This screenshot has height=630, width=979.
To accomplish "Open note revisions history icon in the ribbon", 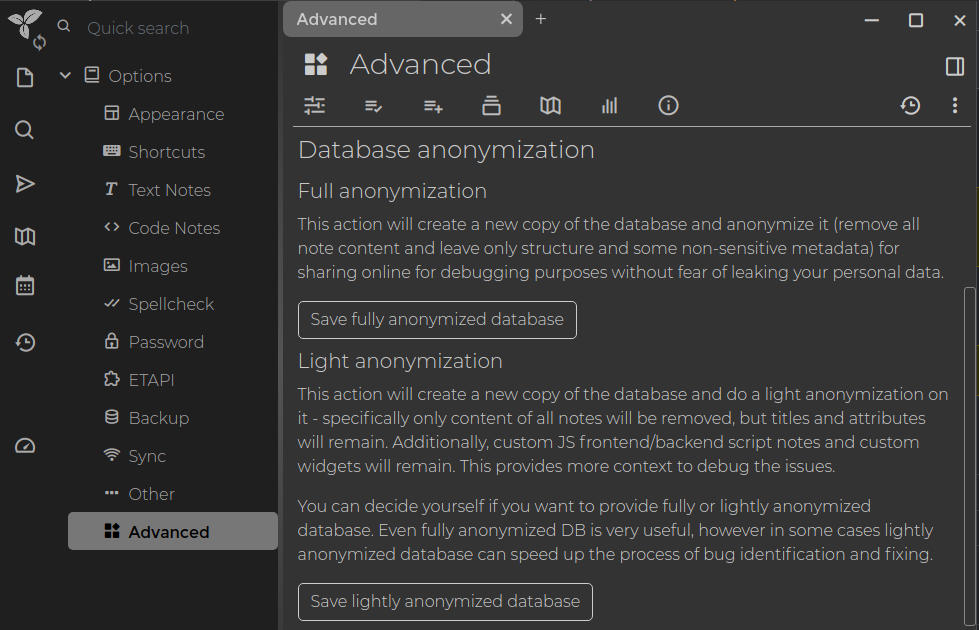I will [910, 106].
